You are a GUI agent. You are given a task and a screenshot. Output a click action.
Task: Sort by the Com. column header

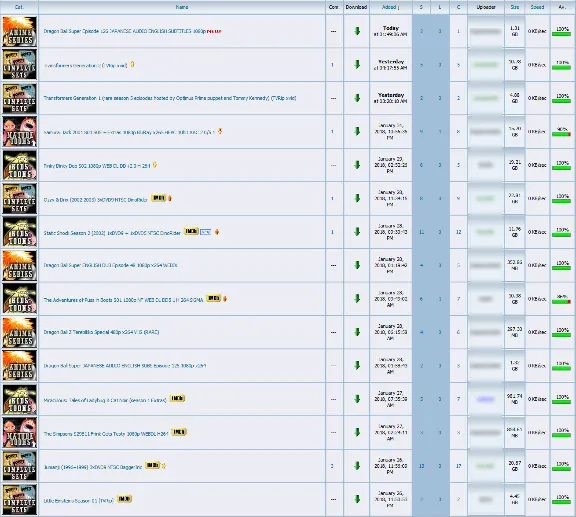coord(334,7)
